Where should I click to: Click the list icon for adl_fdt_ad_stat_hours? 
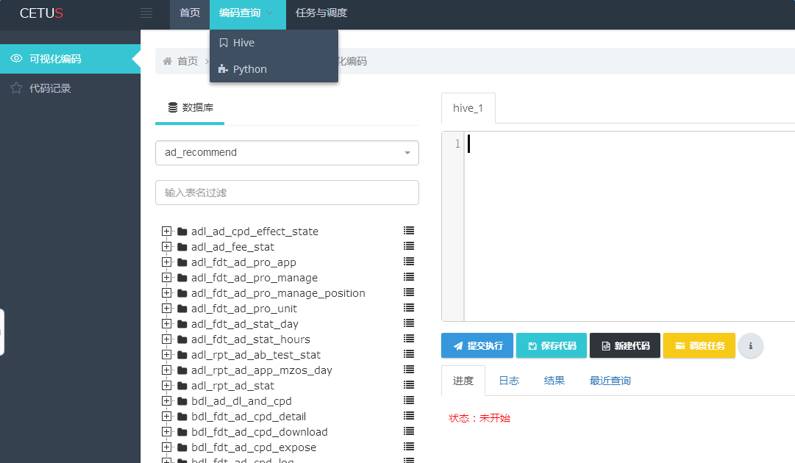tap(409, 338)
